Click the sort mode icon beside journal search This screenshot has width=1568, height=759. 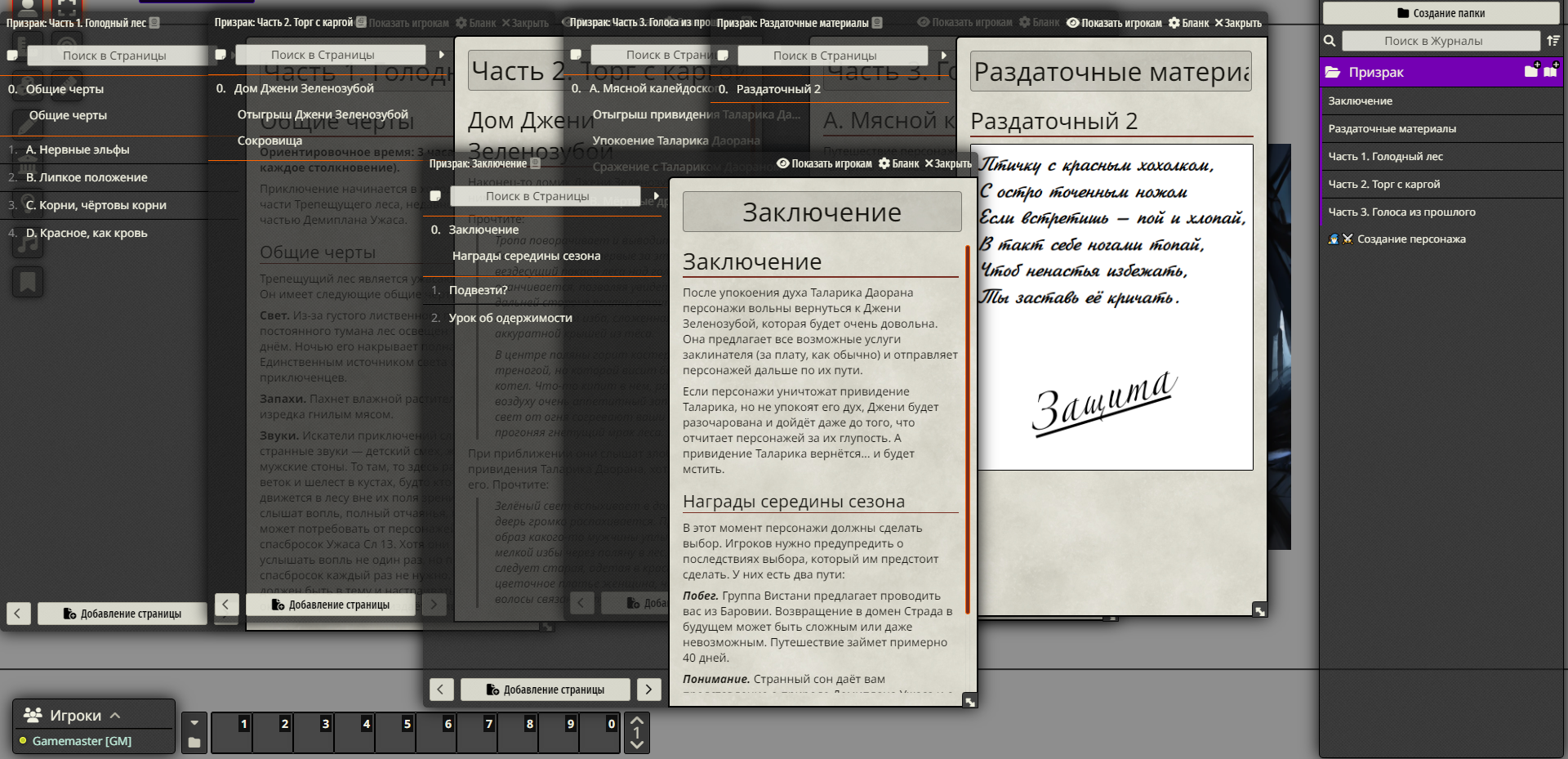1552,41
